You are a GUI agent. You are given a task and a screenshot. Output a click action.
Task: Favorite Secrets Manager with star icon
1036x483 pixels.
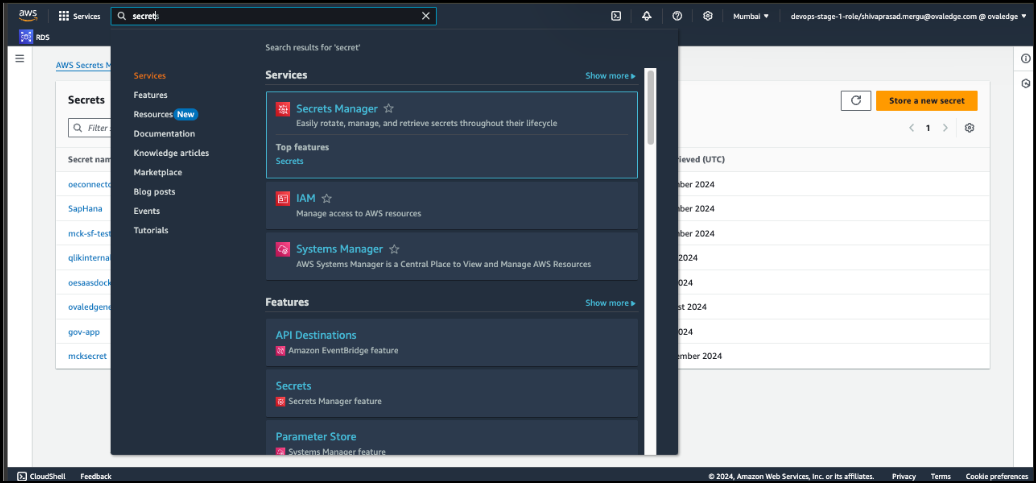(x=389, y=108)
